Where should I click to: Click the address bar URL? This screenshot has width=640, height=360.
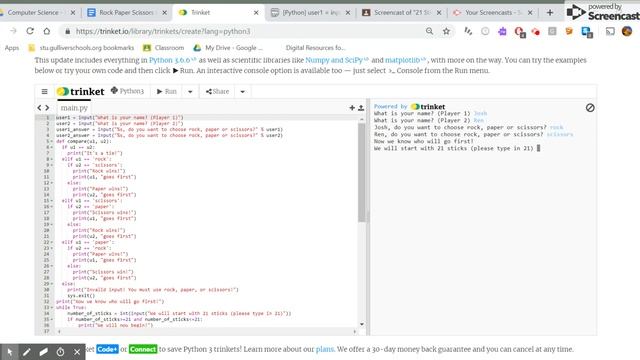pos(163,31)
